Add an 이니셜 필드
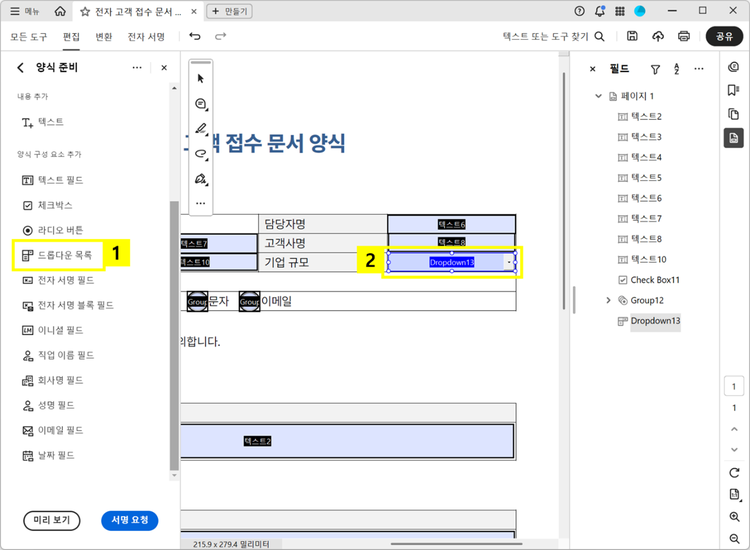The width and height of the screenshot is (750, 550). 53,330
